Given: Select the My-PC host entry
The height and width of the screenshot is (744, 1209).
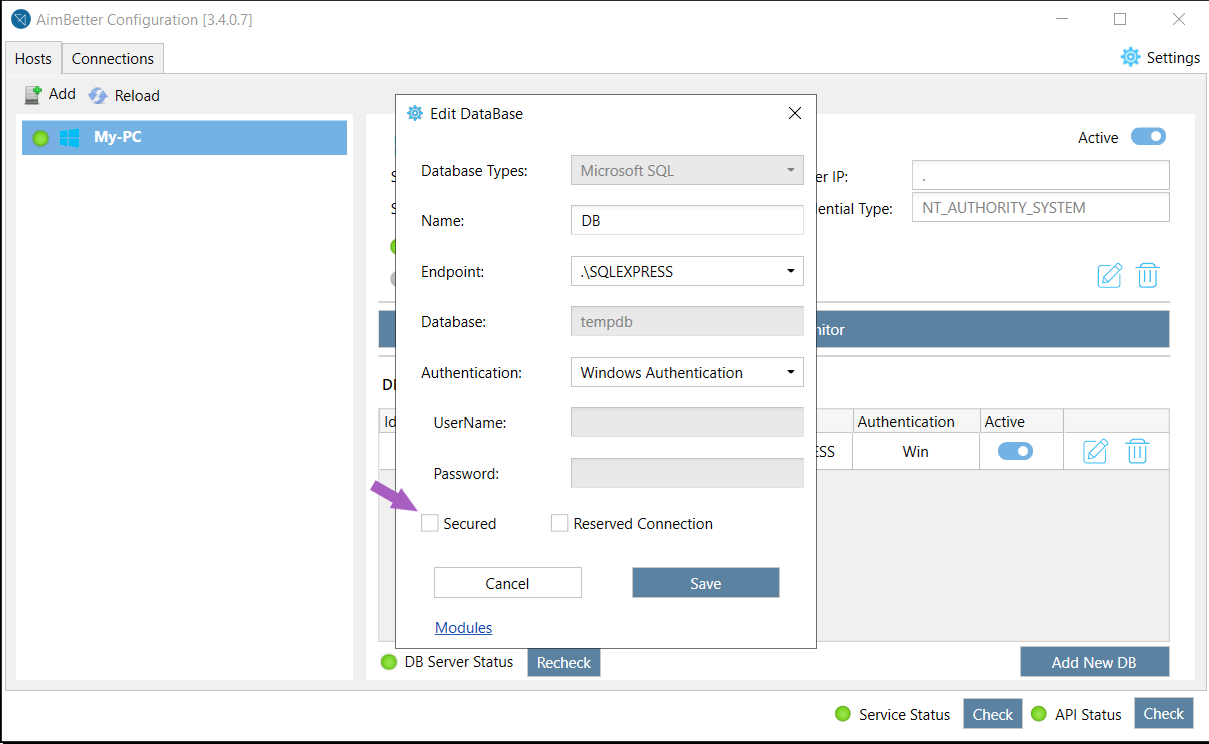Looking at the screenshot, I should coord(185,138).
